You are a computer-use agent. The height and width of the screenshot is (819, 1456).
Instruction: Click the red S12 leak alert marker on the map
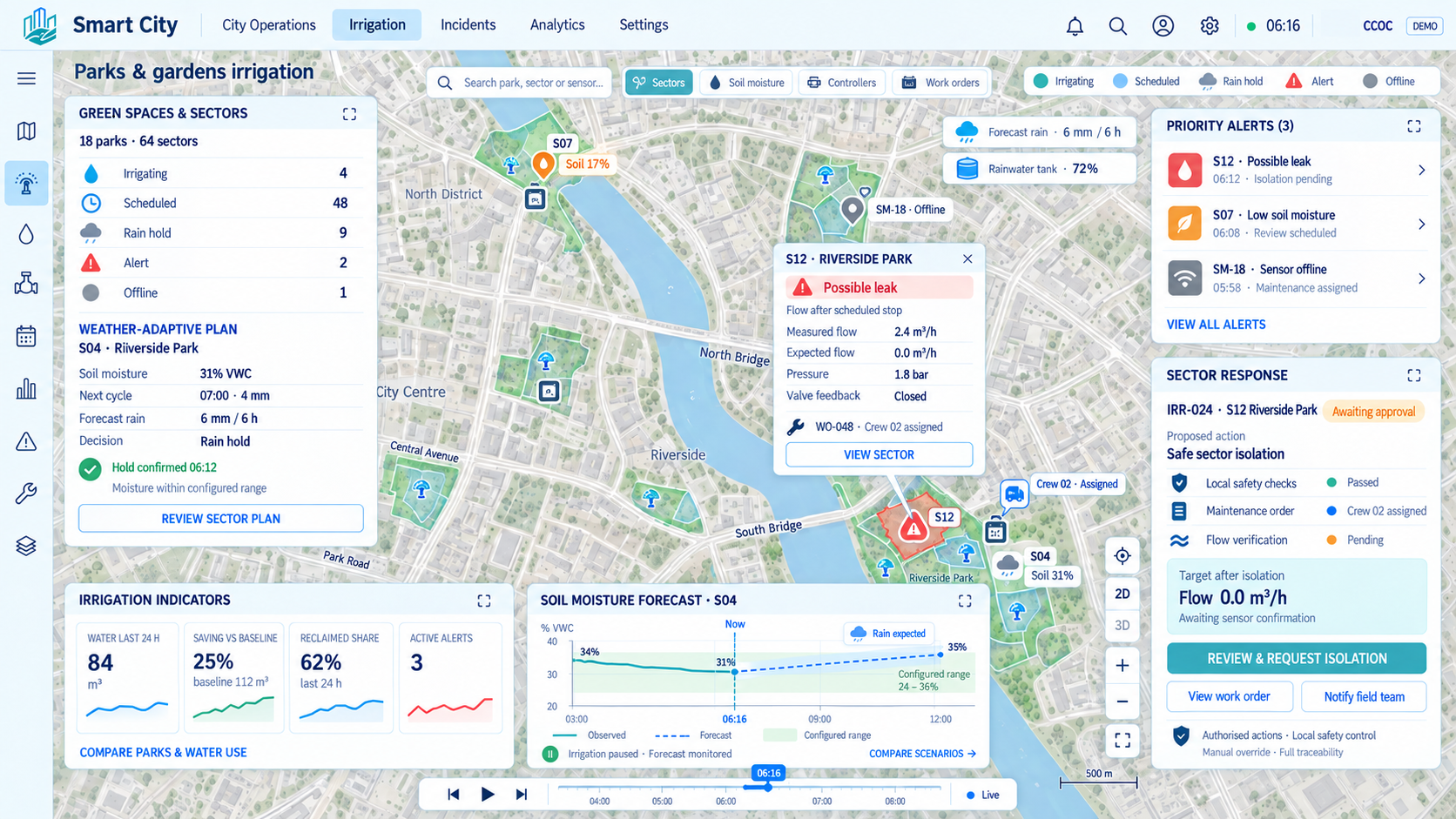913,527
